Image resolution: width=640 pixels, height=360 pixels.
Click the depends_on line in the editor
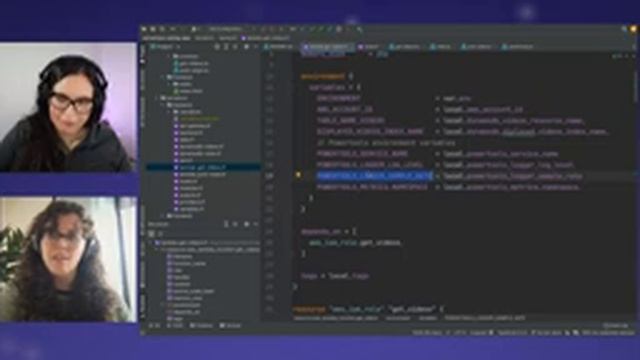[329, 231]
